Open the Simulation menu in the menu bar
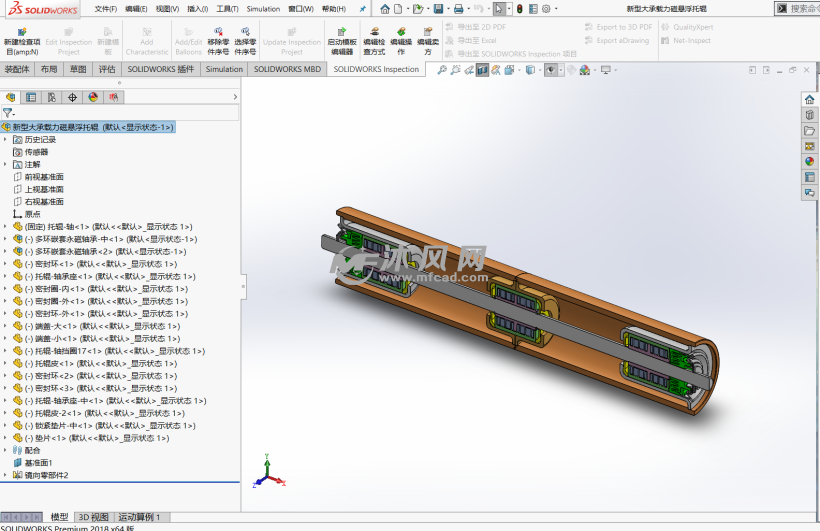This screenshot has width=820, height=531. 263,9
